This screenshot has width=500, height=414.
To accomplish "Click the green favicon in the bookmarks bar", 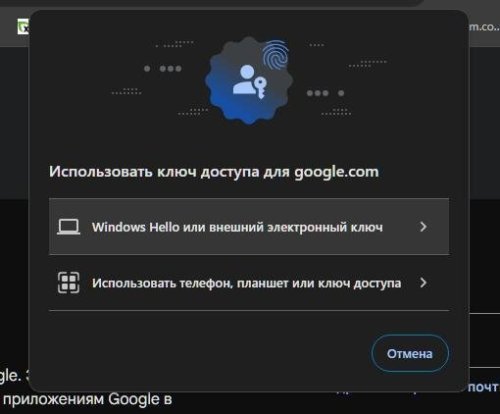I will 23,26.
